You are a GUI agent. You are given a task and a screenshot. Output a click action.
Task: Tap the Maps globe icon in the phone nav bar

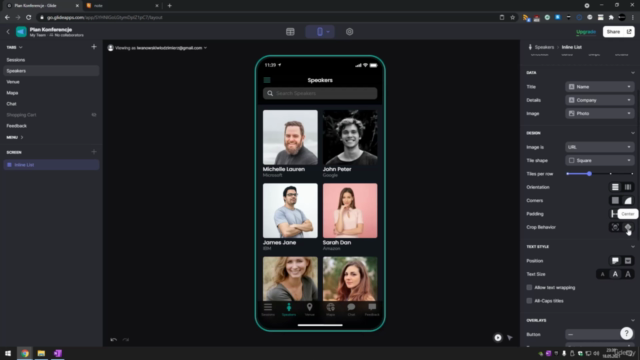point(331,309)
